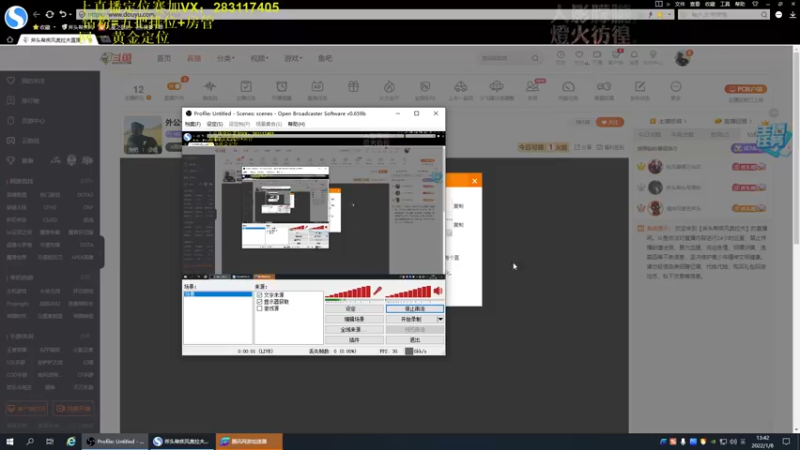Click the microphone icon in OBS

[378, 291]
